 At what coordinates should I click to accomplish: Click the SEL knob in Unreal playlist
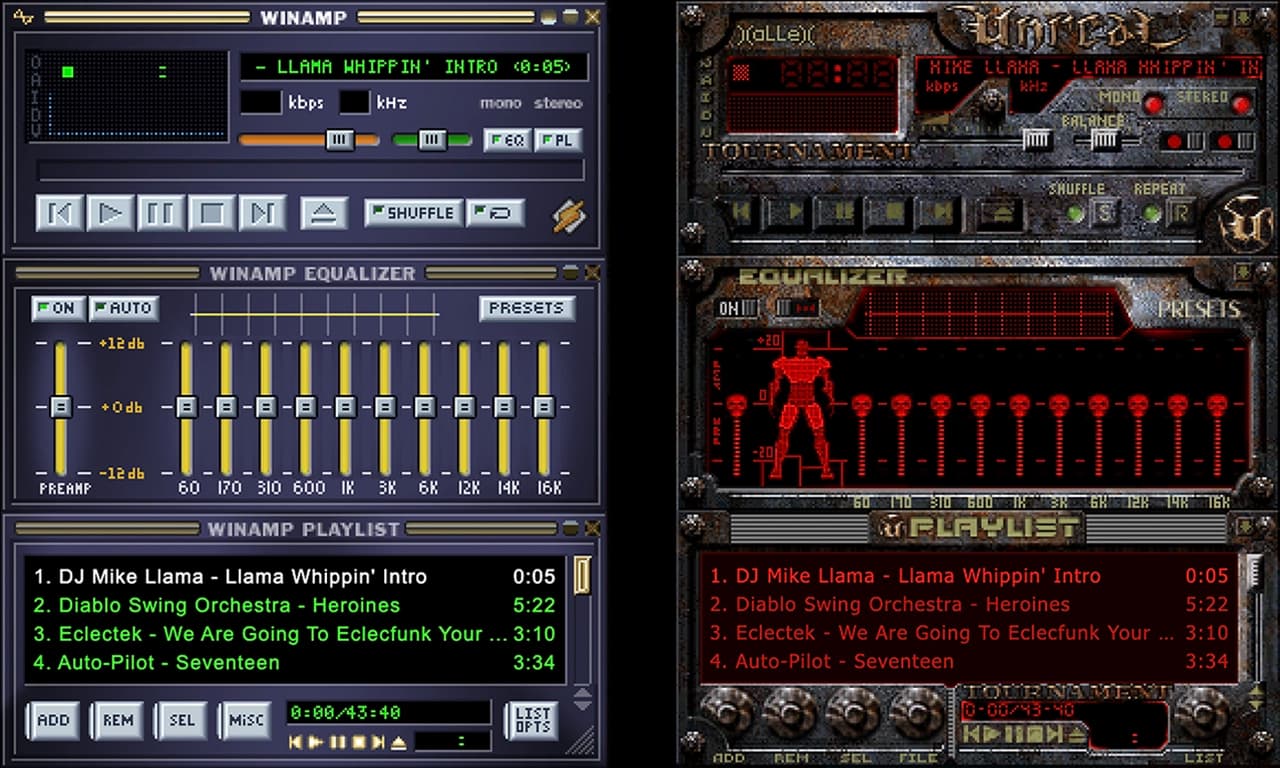[x=853, y=713]
